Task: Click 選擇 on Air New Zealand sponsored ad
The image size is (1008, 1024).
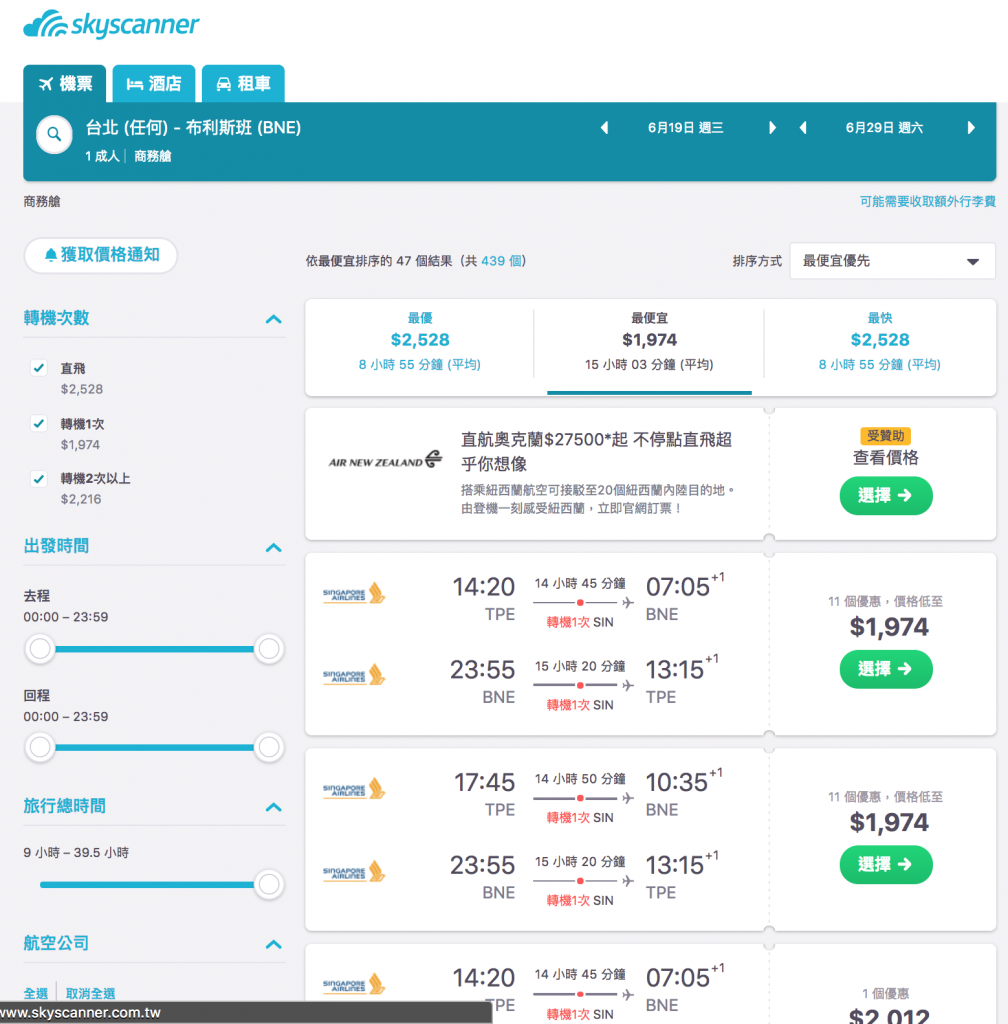Action: 885,496
